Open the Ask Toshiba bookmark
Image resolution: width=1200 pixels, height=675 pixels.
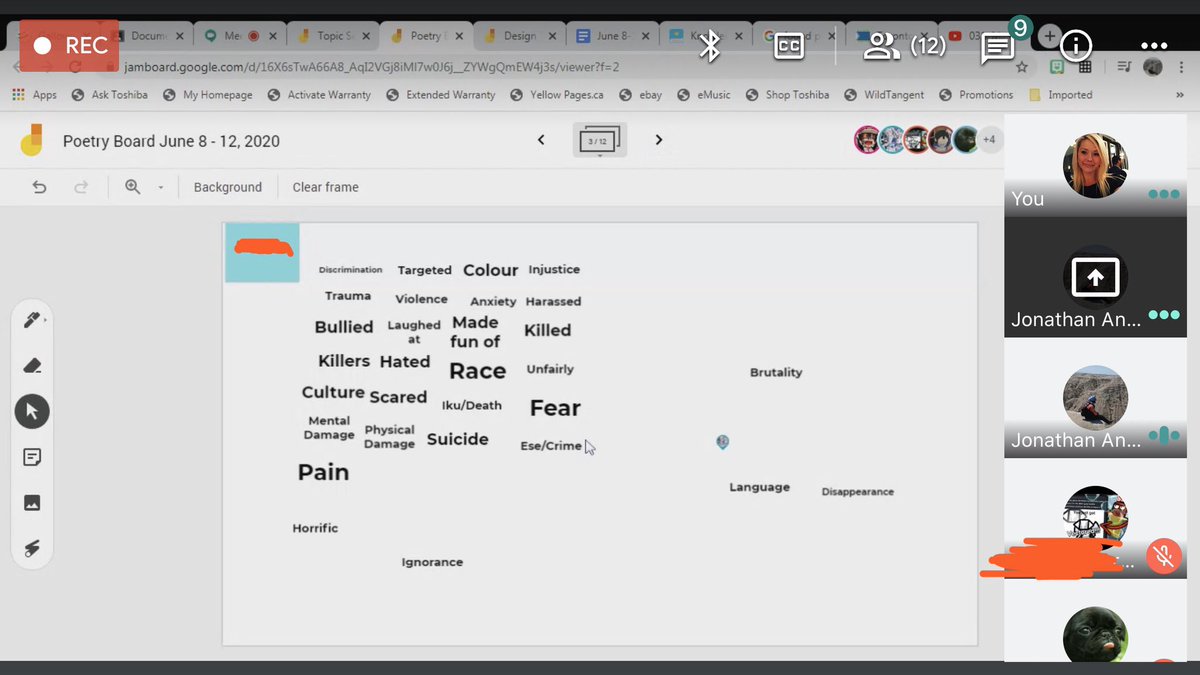tap(110, 95)
